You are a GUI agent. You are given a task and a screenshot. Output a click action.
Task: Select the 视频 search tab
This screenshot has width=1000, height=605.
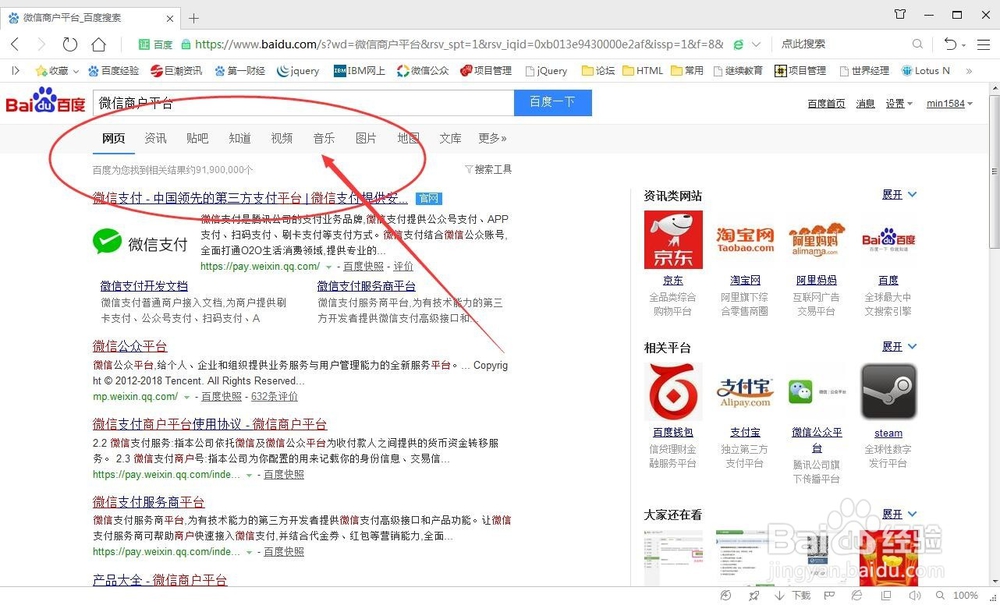pyautogui.click(x=281, y=138)
